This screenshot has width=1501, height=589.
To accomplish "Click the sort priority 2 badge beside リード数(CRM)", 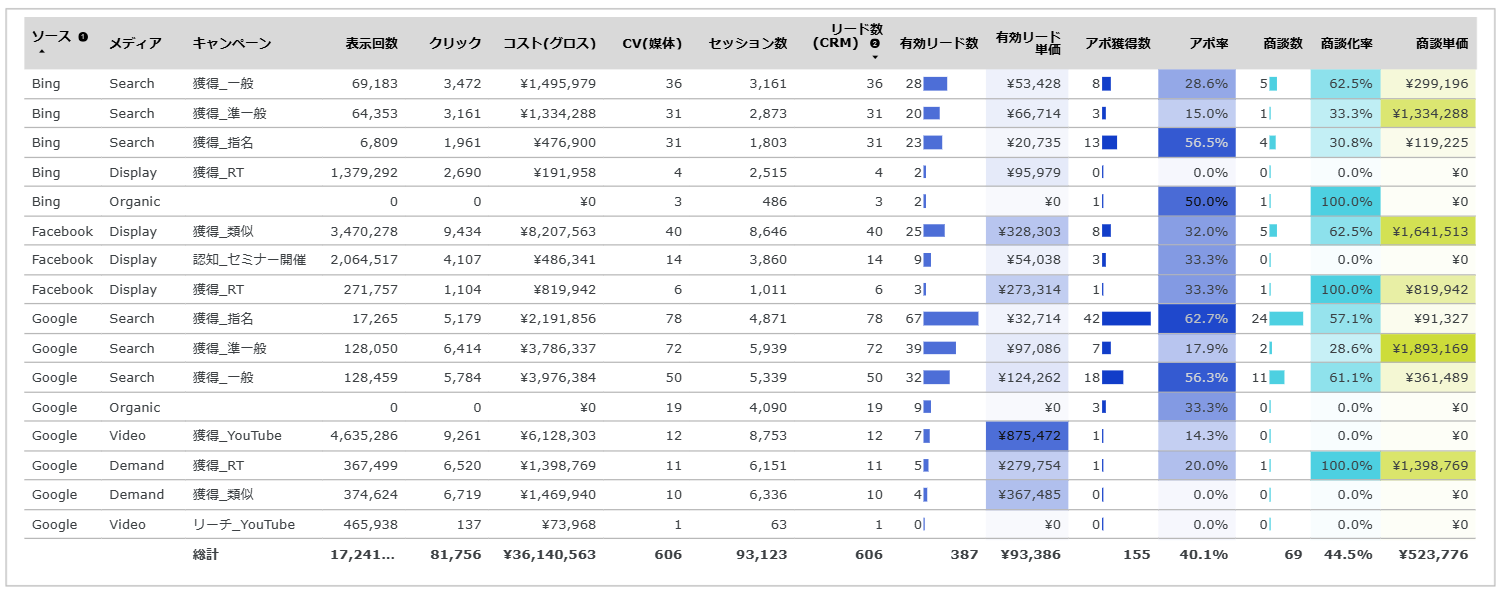I will click(875, 43).
